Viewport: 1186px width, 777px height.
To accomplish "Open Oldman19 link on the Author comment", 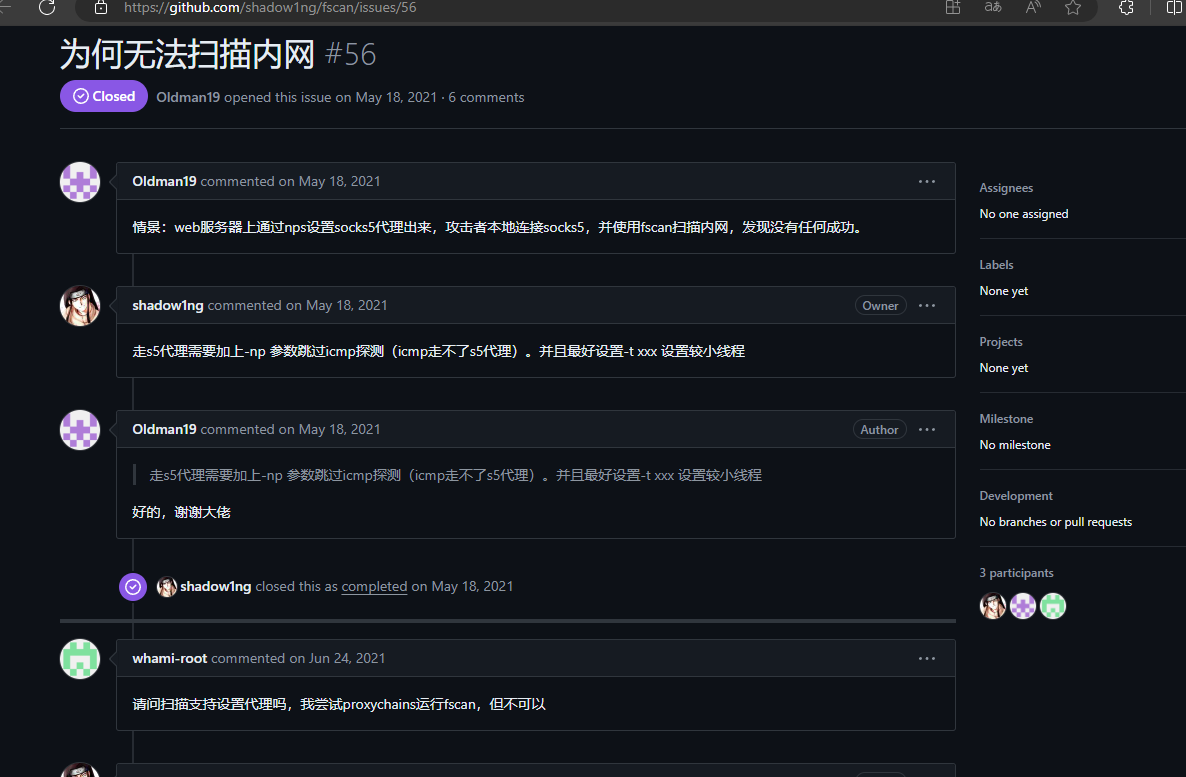I will pos(164,429).
